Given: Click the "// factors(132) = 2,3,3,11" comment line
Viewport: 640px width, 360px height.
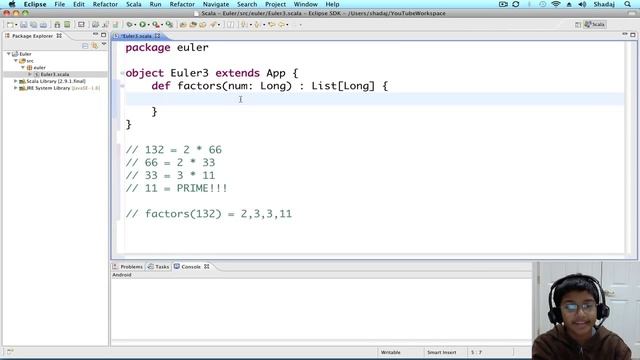Looking at the screenshot, I should pos(209,214).
